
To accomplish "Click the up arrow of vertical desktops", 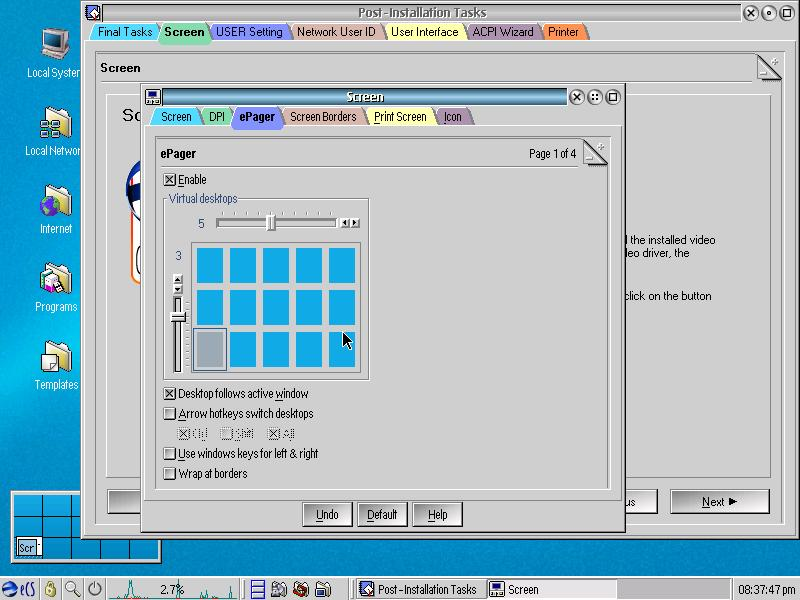I will [x=178, y=279].
